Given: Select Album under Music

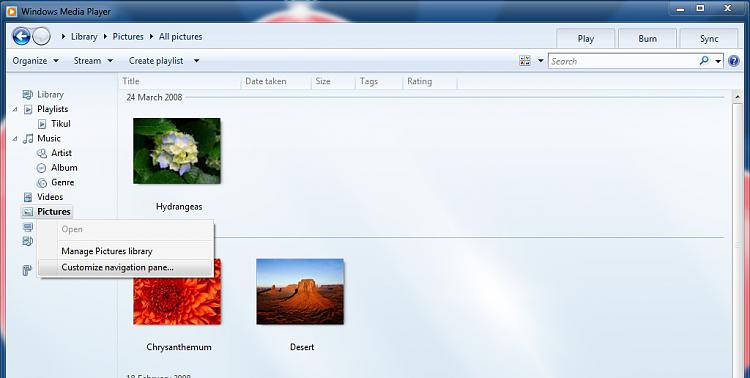Looking at the screenshot, I should pos(64,168).
